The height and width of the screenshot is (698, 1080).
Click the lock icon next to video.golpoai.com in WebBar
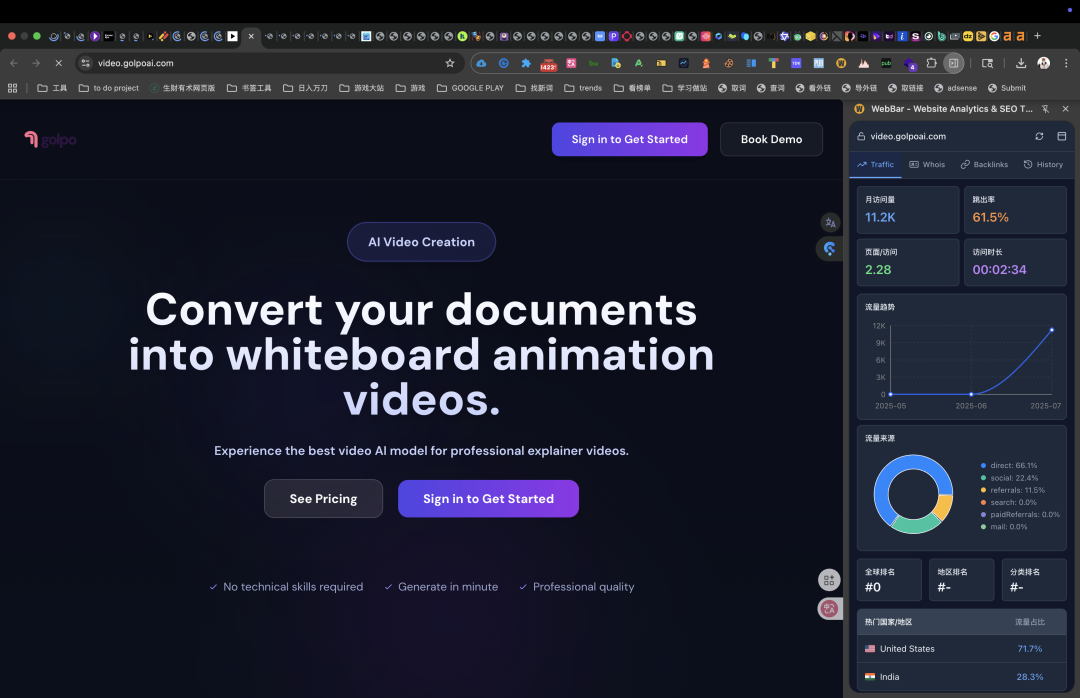(x=861, y=136)
